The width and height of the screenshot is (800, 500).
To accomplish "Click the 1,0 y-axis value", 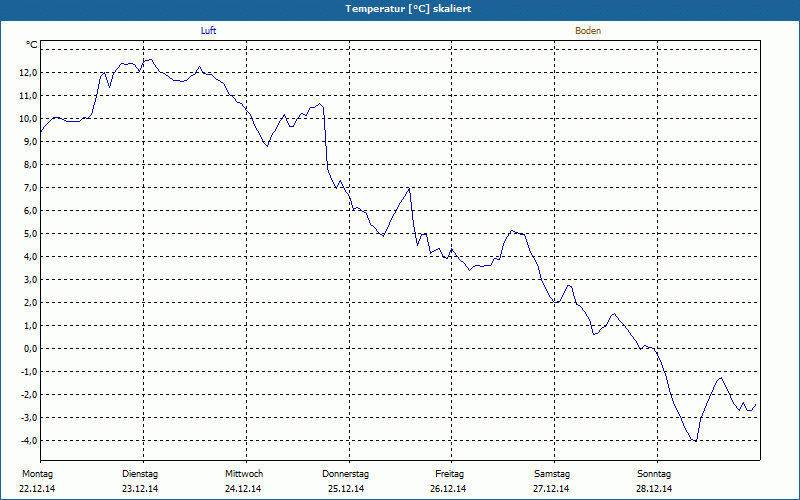I will pos(30,326).
